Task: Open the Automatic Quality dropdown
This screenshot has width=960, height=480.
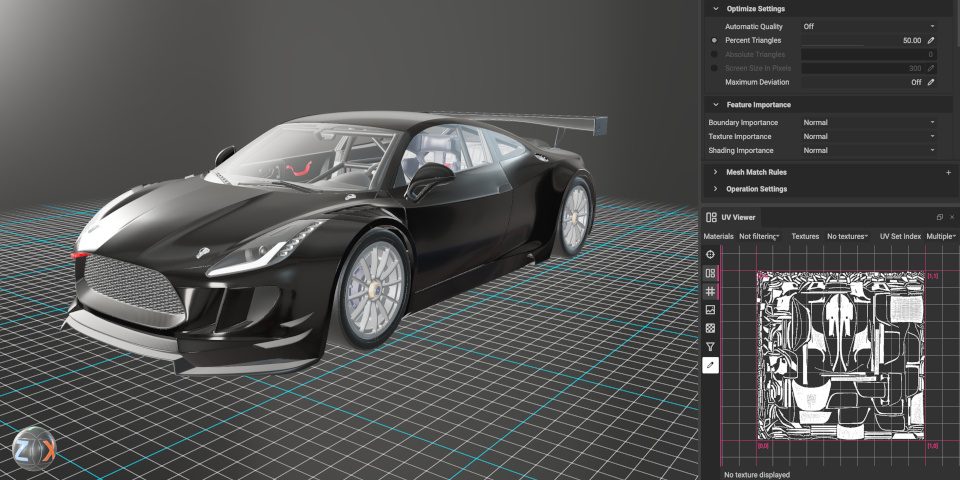Action: (x=868, y=26)
